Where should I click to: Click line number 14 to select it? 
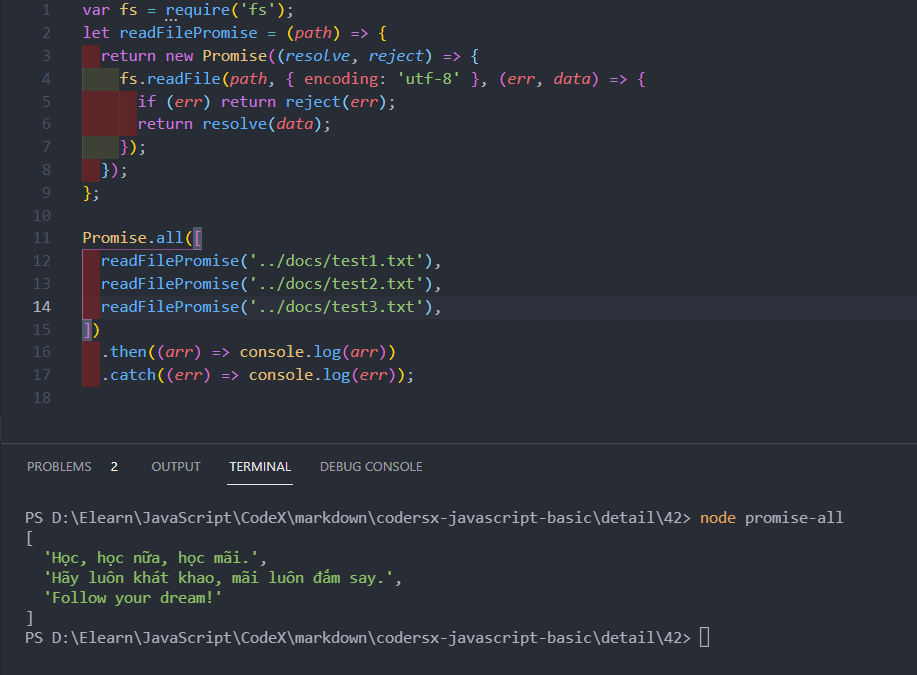click(x=41, y=306)
